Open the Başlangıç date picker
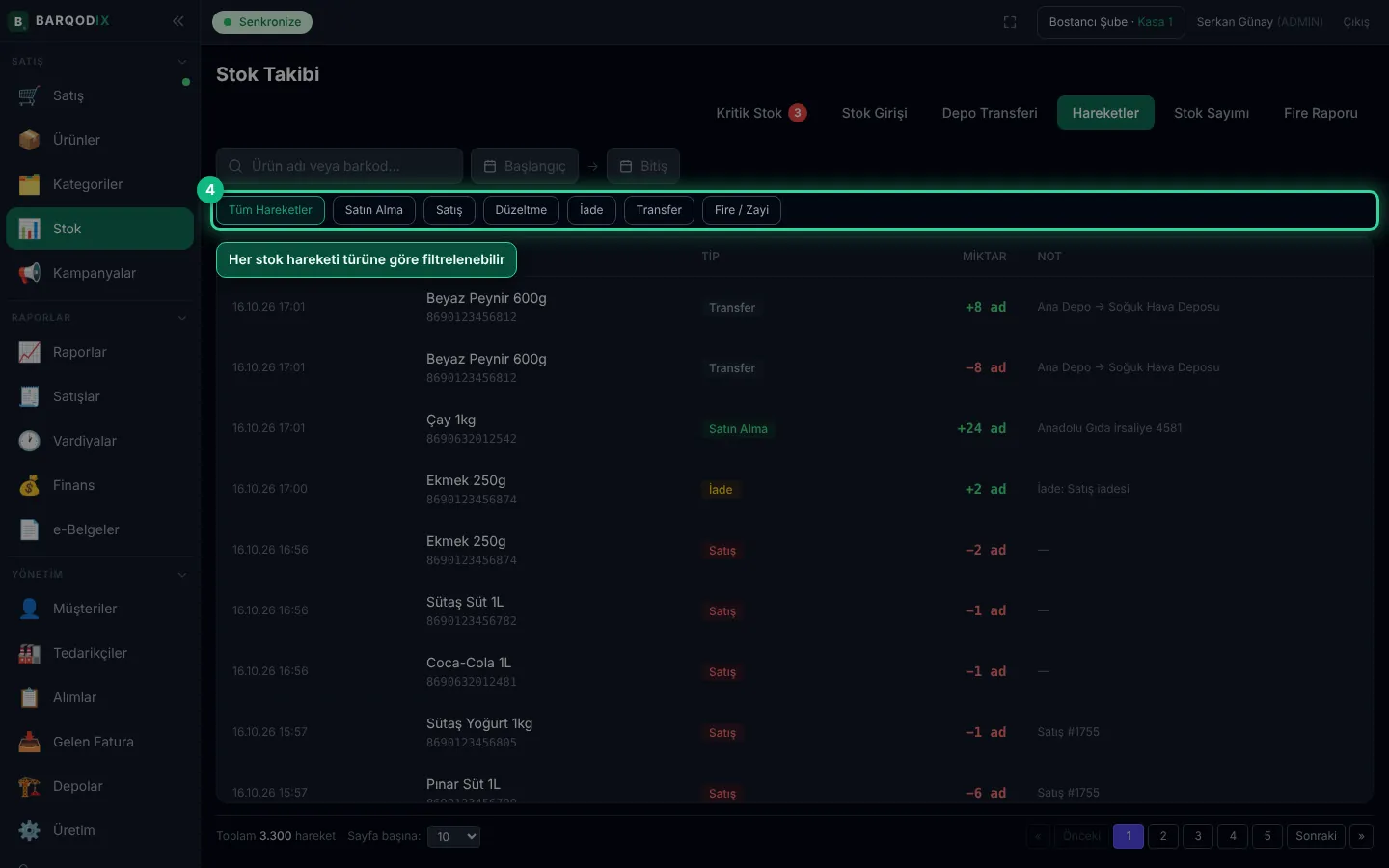 525,166
